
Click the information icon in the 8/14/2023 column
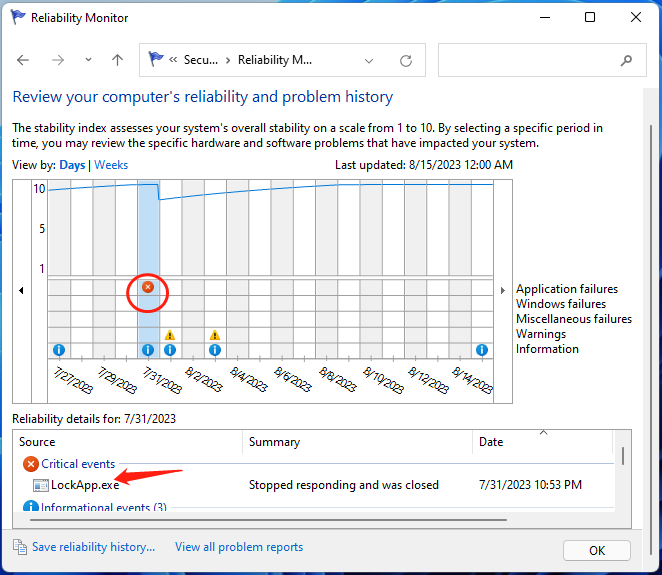click(482, 350)
